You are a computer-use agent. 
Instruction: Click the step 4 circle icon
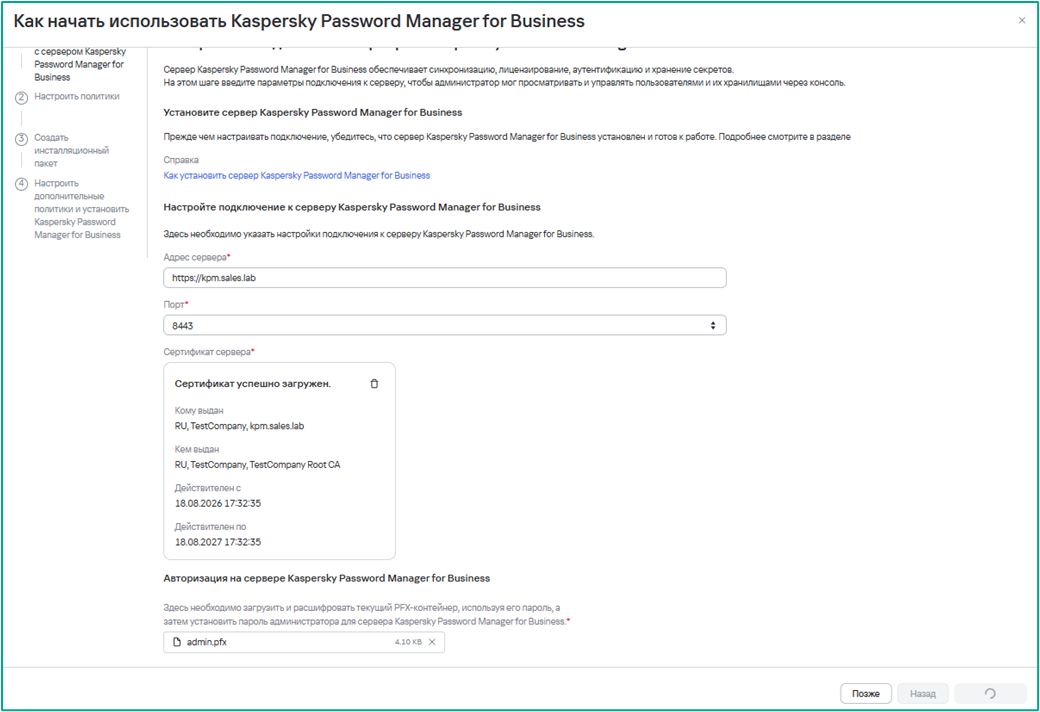point(21,184)
